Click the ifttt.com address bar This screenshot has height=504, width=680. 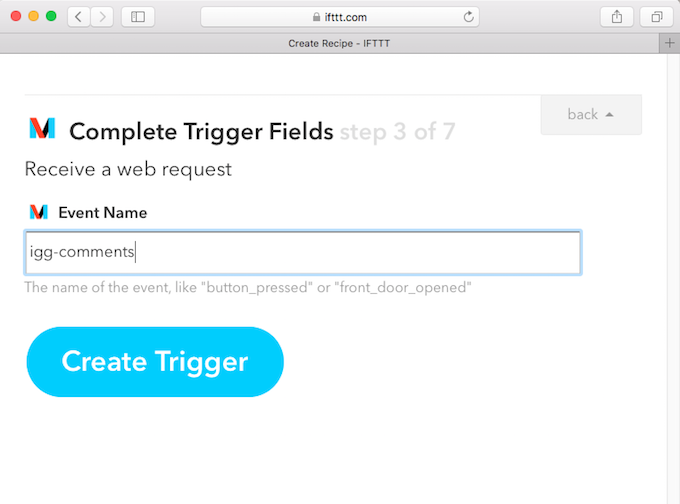[340, 17]
